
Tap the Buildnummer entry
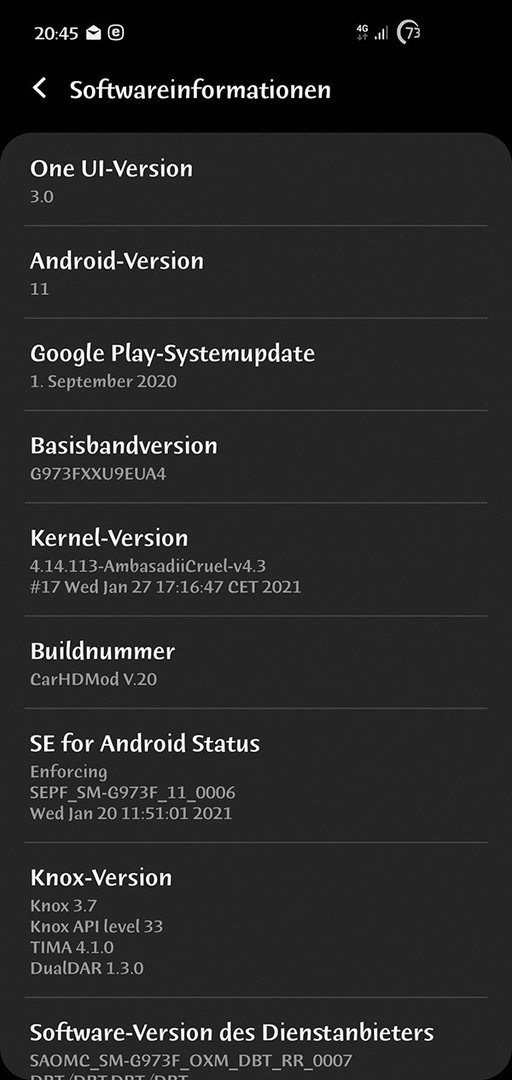pos(256,662)
